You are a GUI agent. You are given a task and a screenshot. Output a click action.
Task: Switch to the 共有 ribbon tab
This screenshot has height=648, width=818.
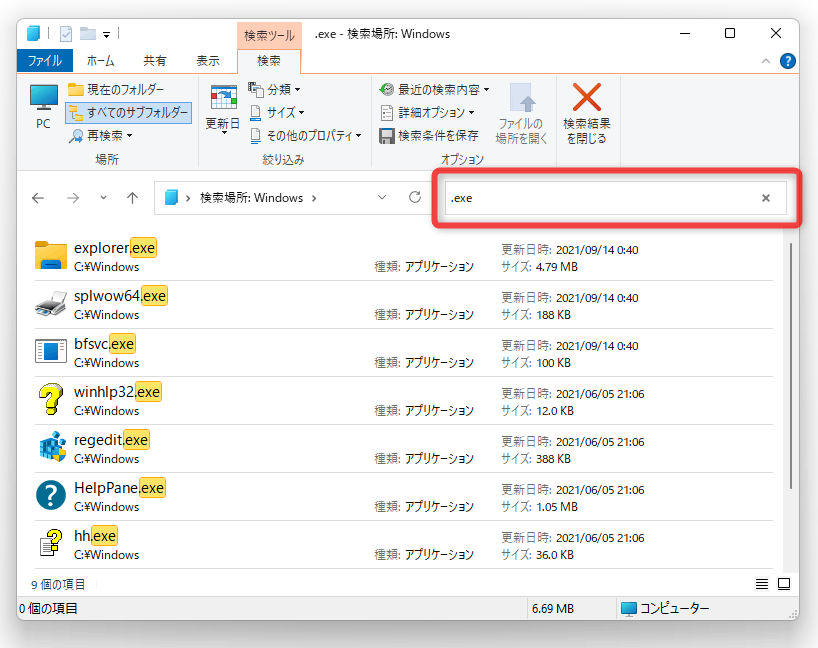154,61
